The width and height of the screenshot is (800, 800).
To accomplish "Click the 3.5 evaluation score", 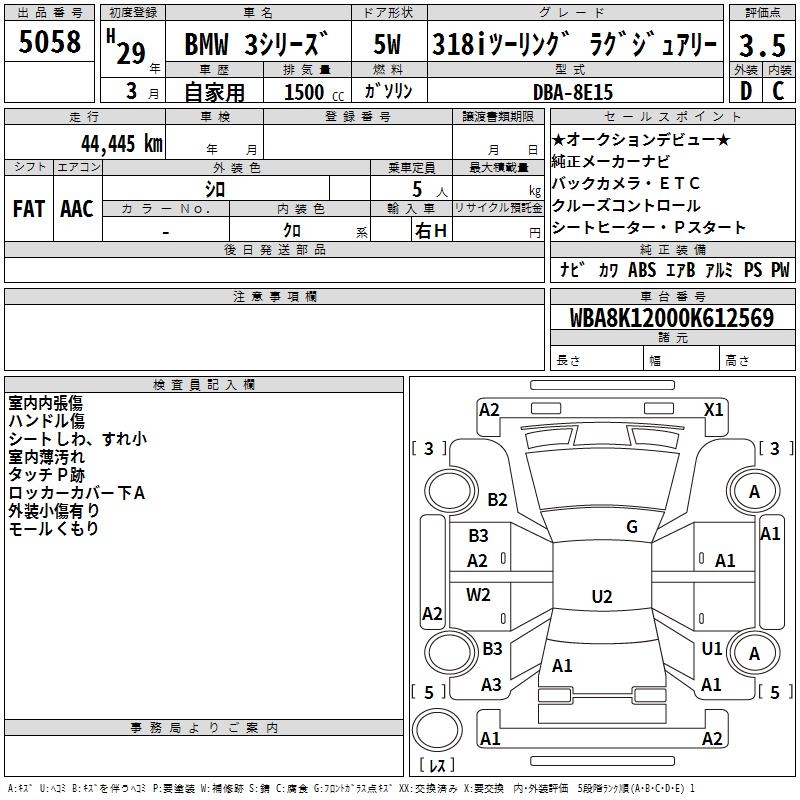I will (761, 46).
